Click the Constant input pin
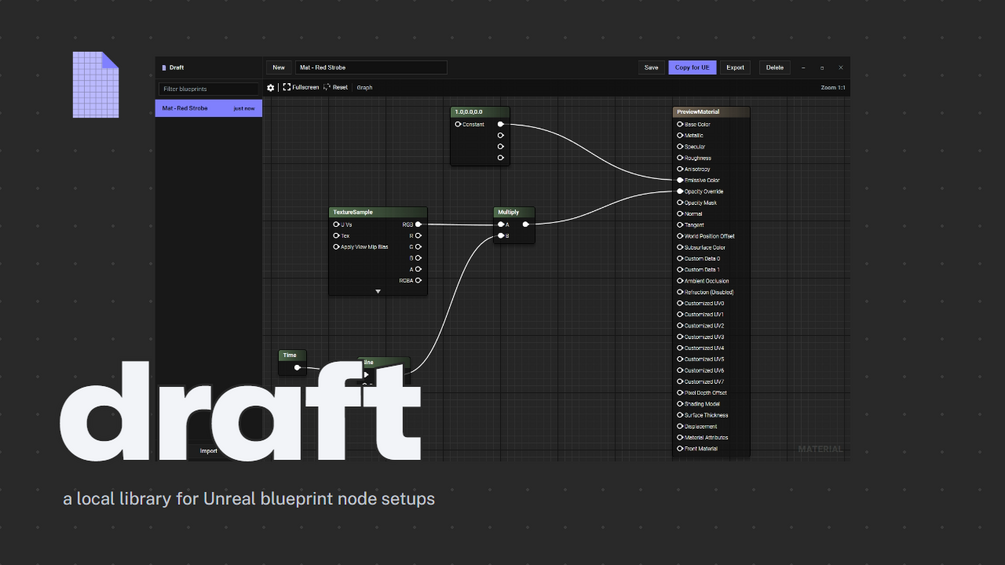This screenshot has height=565, width=1005. (458, 124)
